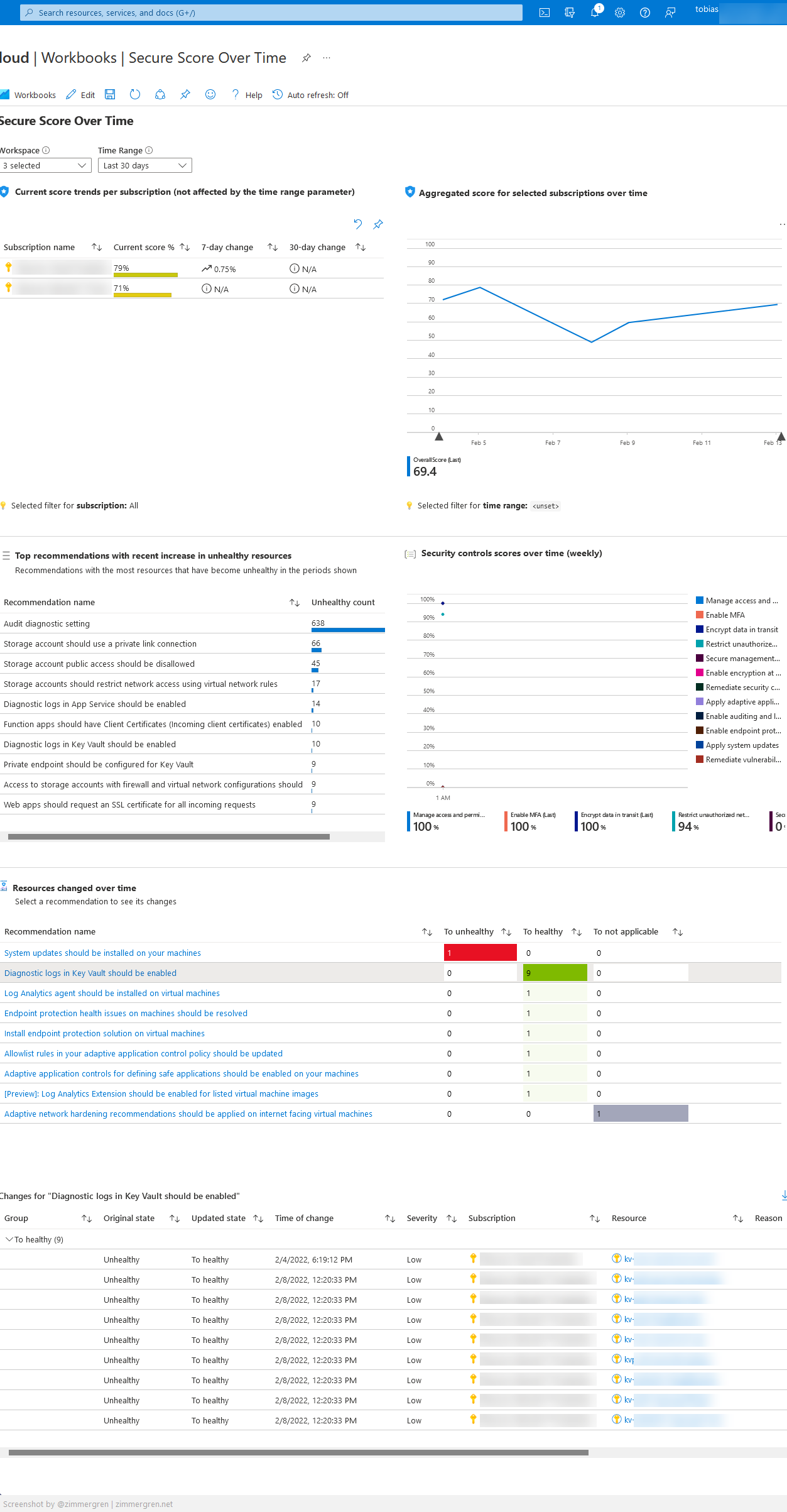Click the Save workbook icon
The width and height of the screenshot is (787, 1512).
click(x=110, y=94)
